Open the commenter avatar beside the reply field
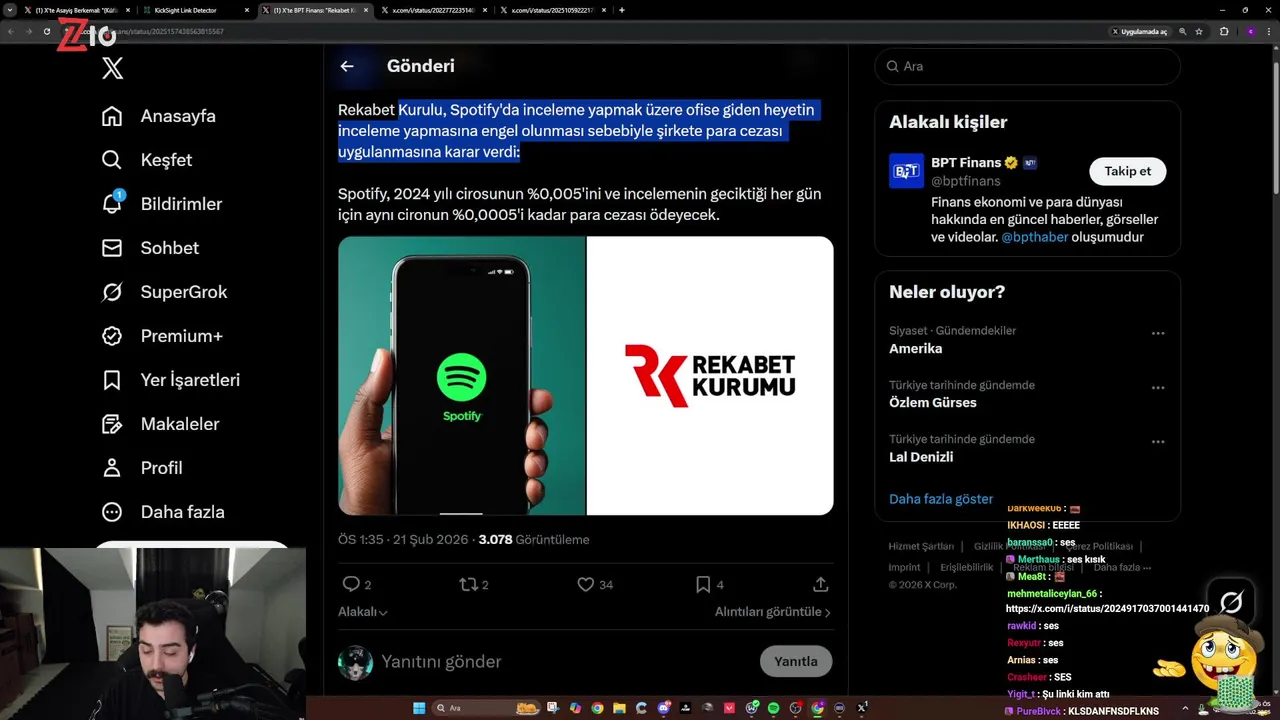The width and height of the screenshot is (1280, 720). pos(355,662)
